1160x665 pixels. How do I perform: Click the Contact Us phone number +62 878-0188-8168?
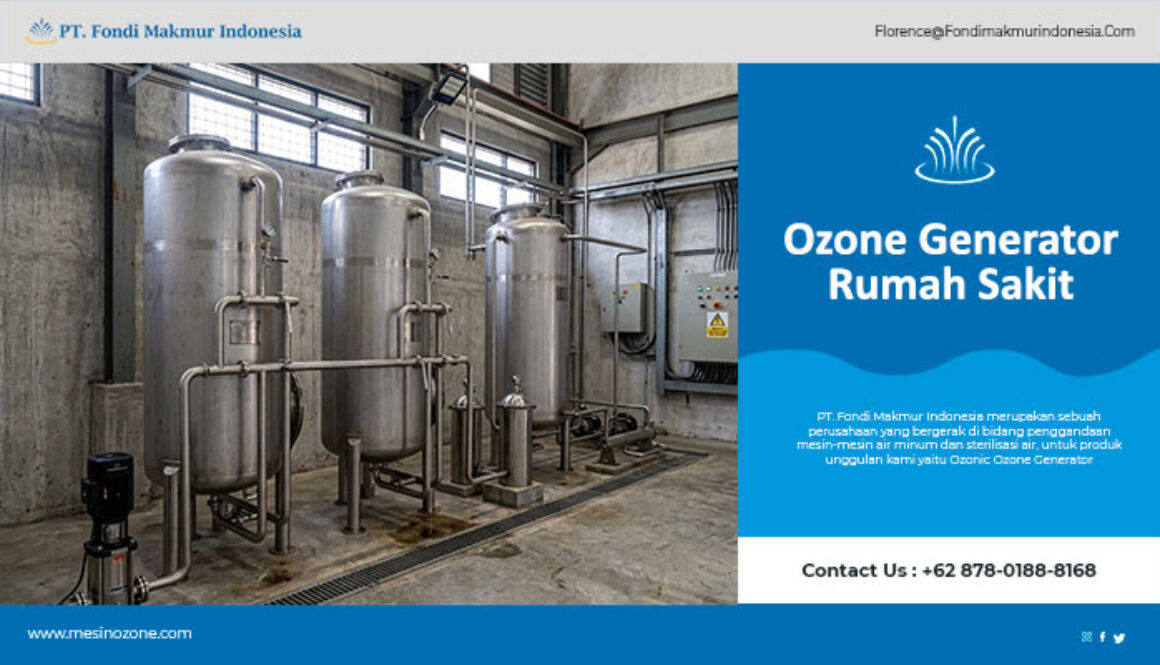pos(948,570)
